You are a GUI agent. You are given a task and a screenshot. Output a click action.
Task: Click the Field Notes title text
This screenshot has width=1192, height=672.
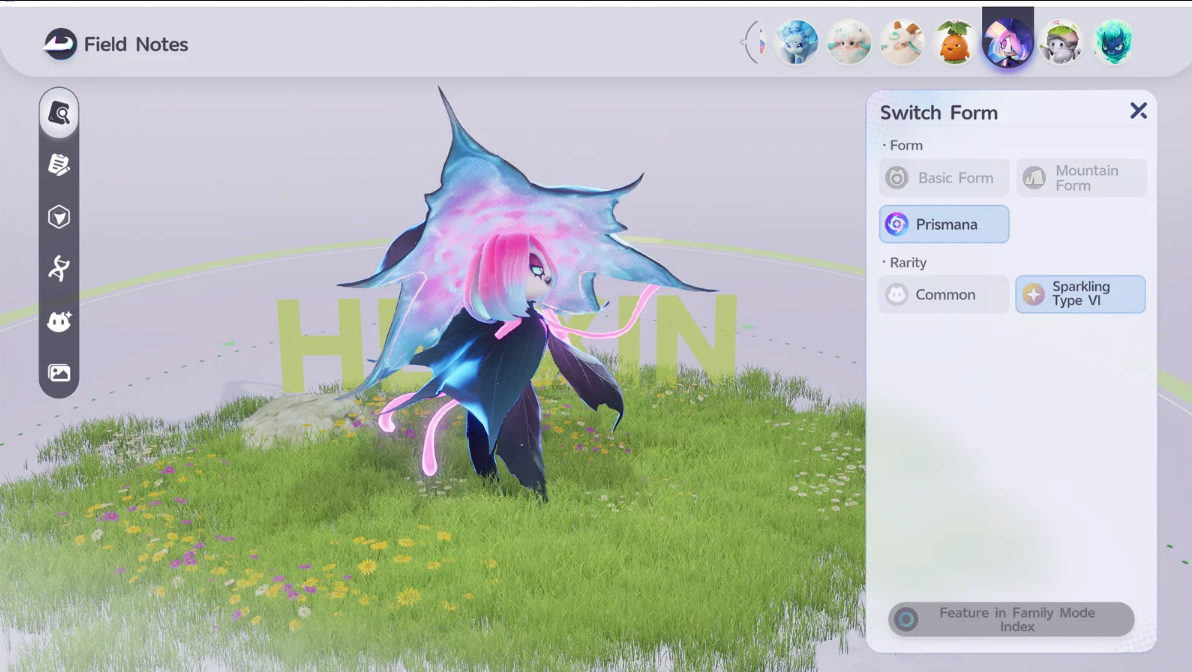point(136,44)
